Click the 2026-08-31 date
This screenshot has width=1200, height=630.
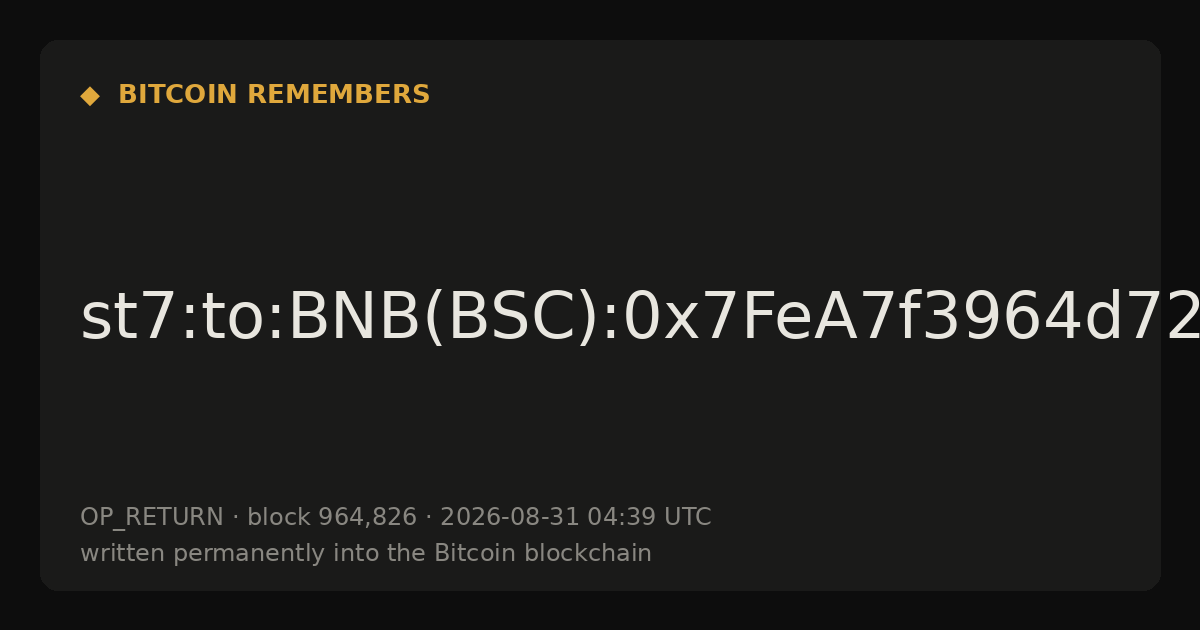click(509, 518)
